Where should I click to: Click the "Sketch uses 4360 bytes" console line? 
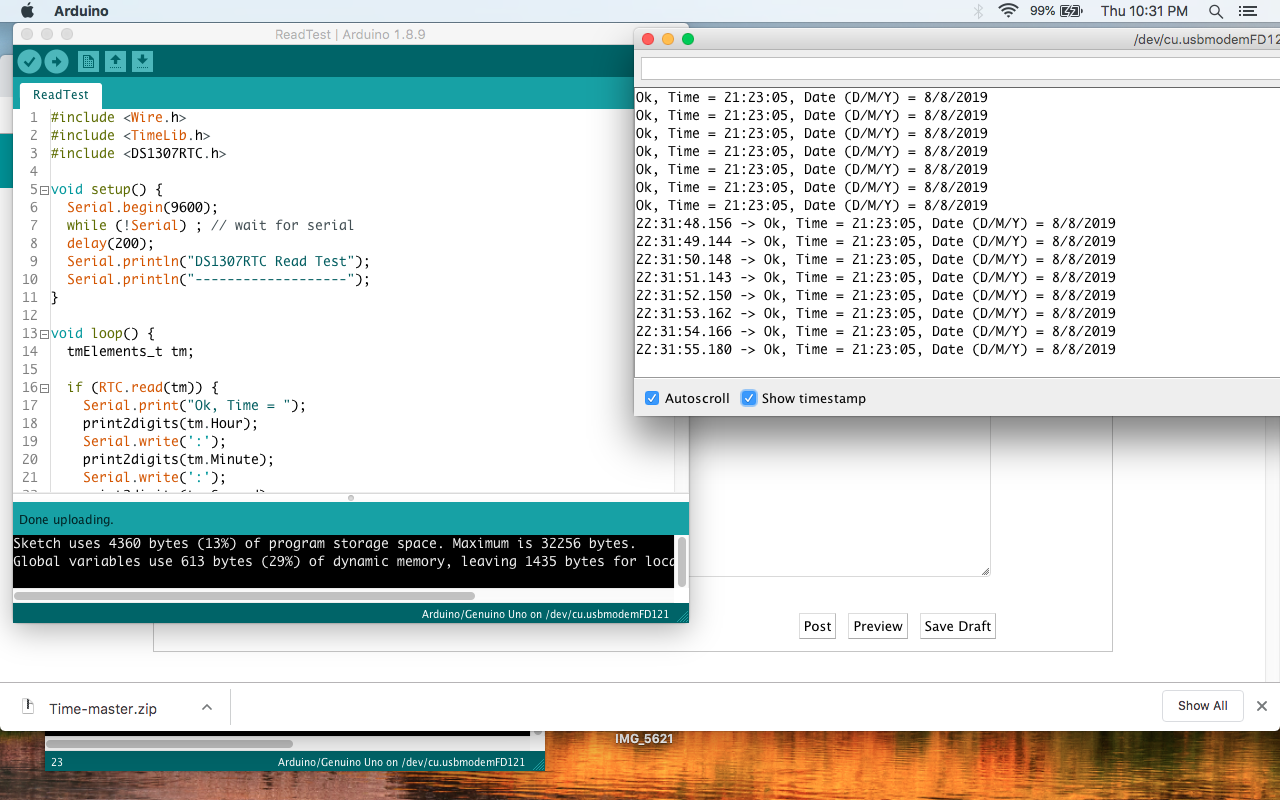click(325, 544)
